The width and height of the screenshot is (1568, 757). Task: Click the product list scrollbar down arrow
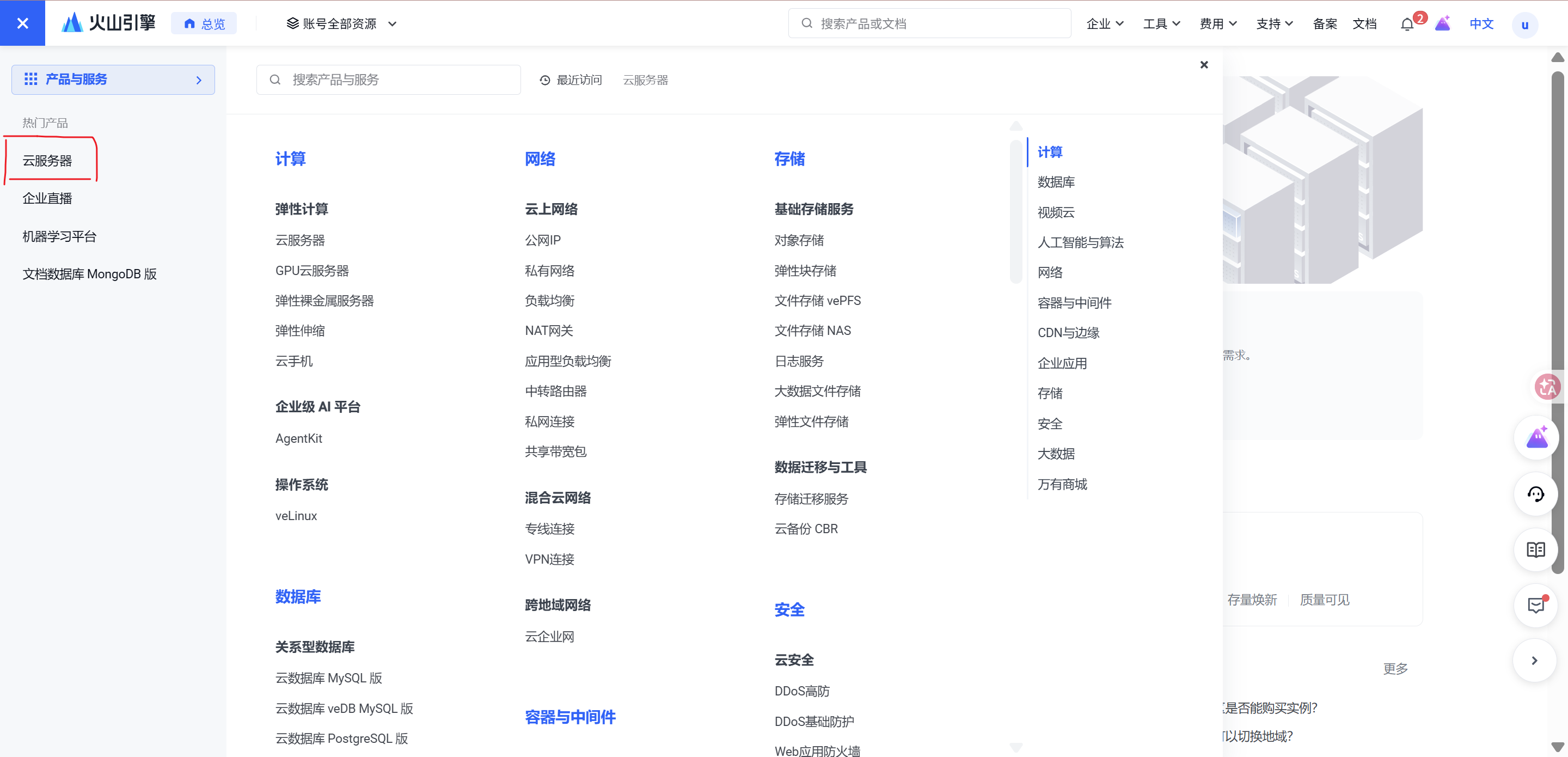tap(1016, 747)
